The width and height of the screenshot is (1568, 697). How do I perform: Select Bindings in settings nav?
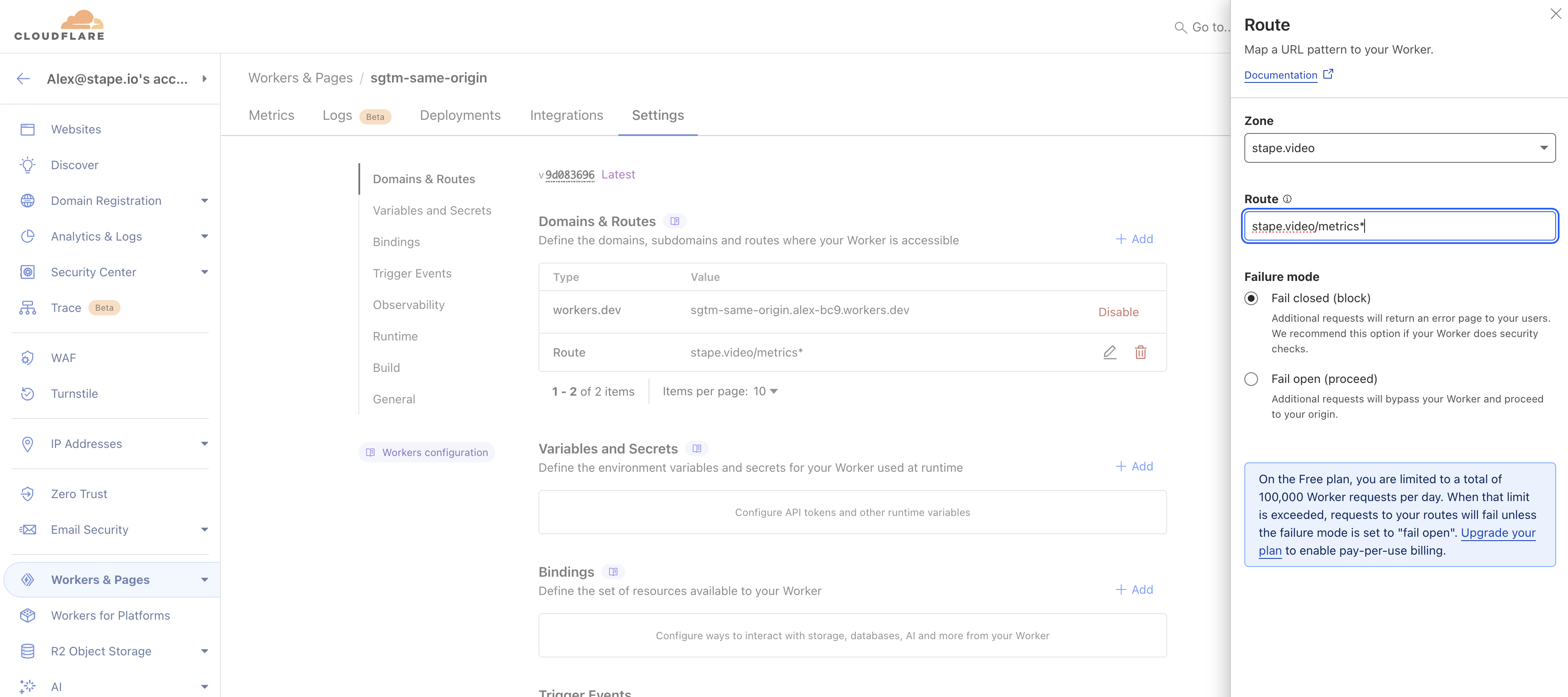pyautogui.click(x=396, y=242)
